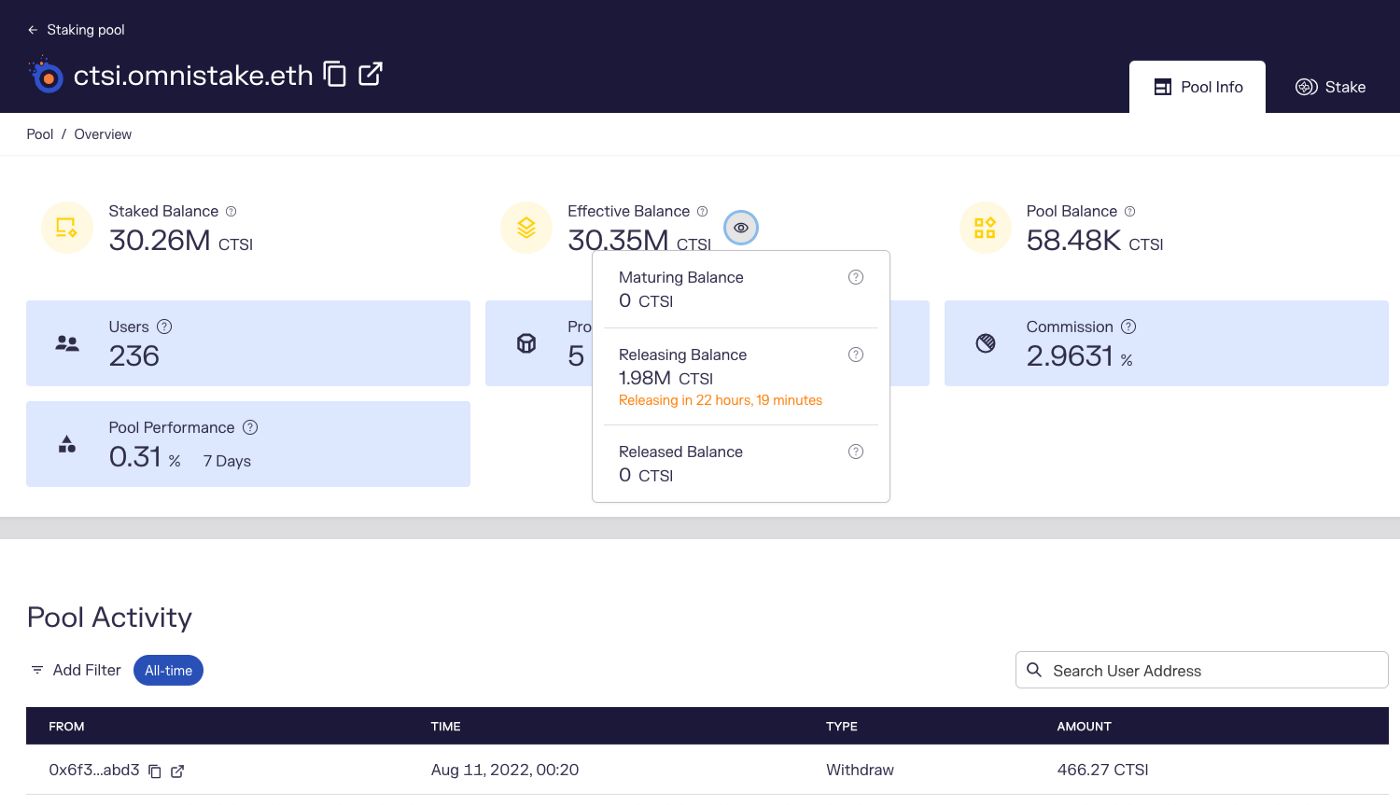Open 0x6f3...abd3 in external explorer

178,771
